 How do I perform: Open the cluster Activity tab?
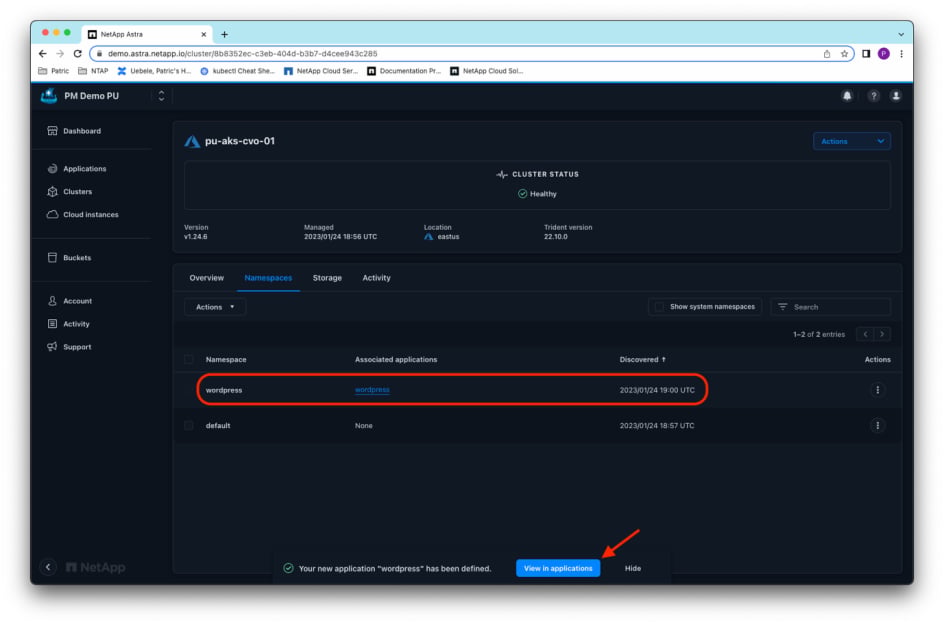click(376, 278)
